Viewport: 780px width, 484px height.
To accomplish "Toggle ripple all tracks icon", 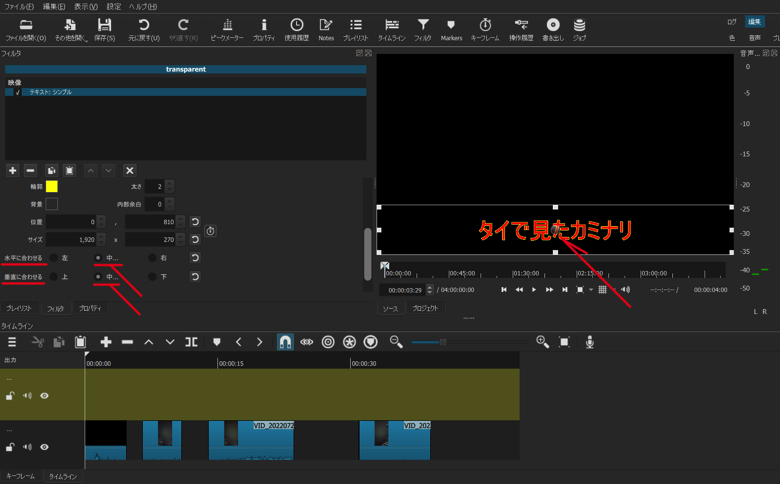I will click(x=350, y=342).
